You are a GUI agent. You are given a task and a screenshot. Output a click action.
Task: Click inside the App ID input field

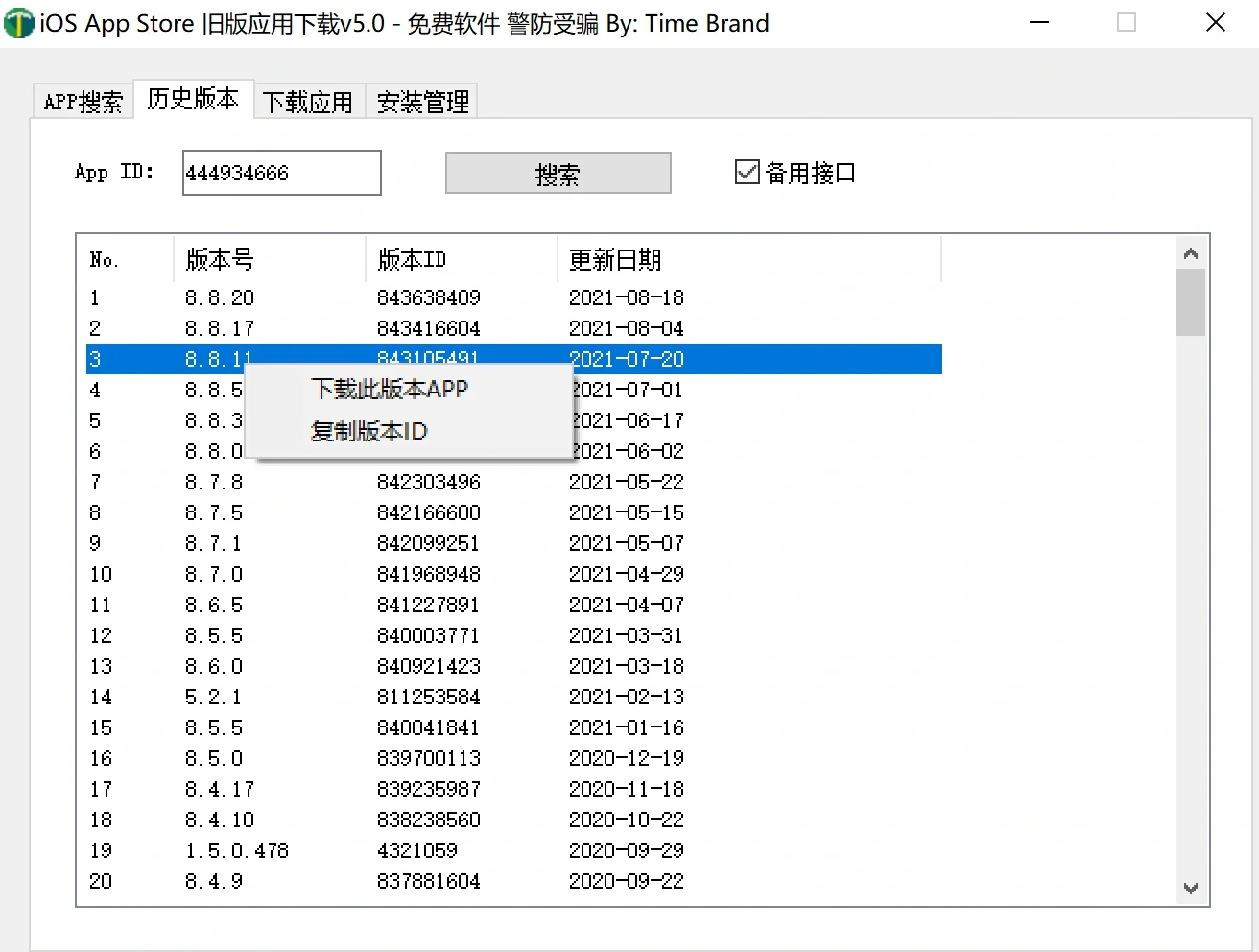(x=280, y=172)
